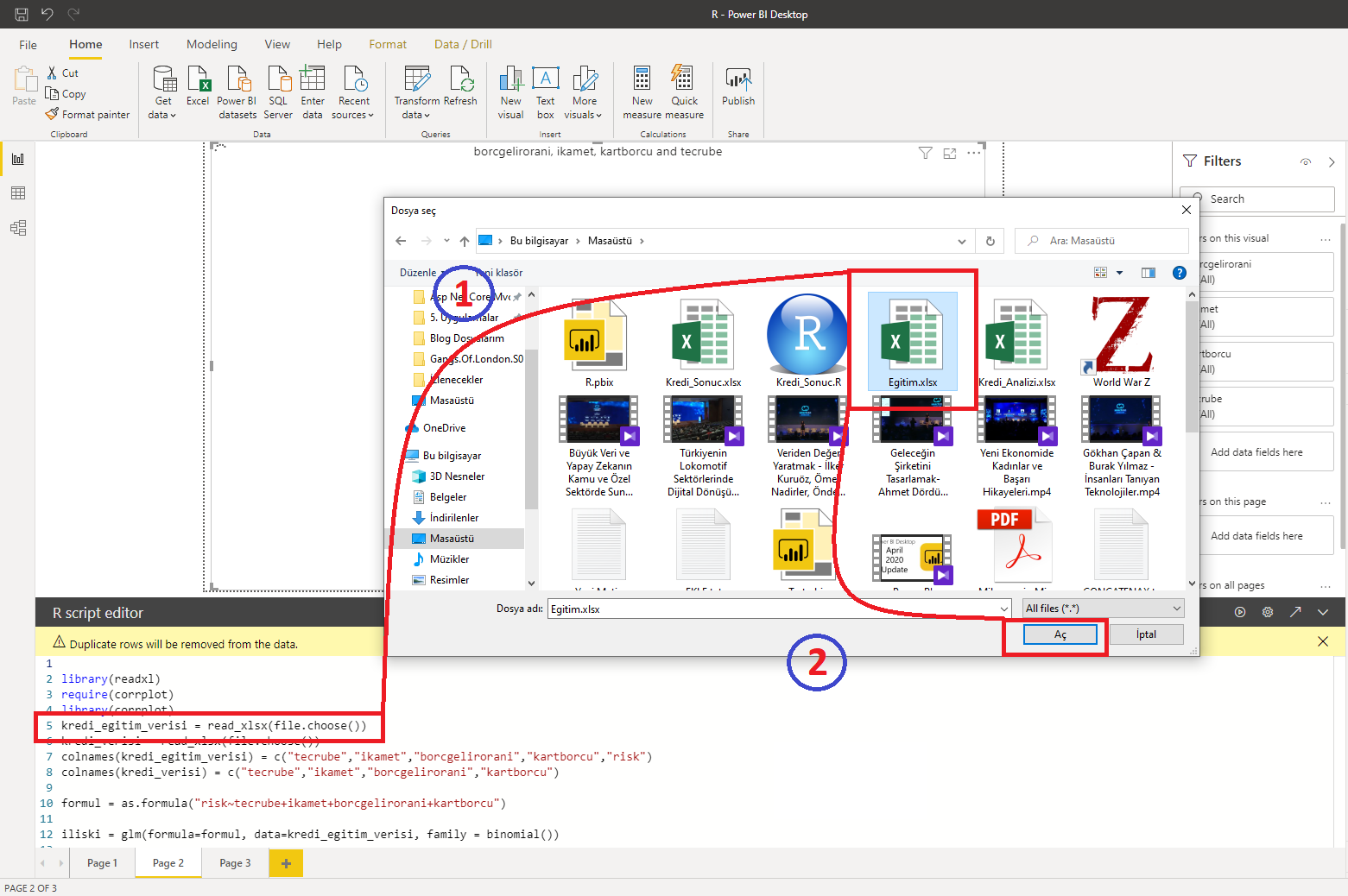Click the file list vertical scrollbar
The image size is (1348, 896).
pos(1192,432)
